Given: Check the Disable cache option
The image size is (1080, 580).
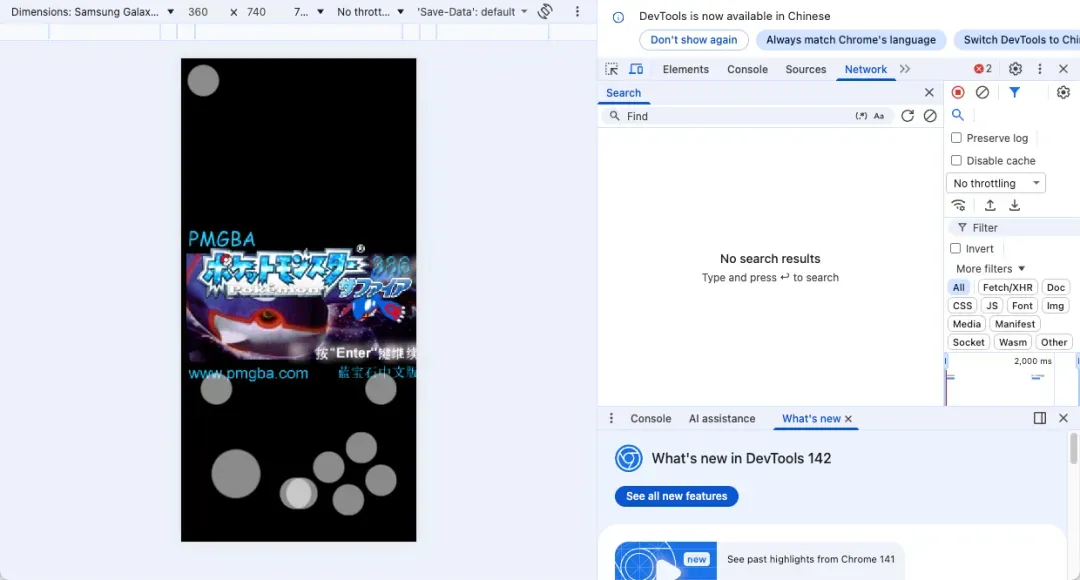Looking at the screenshot, I should point(956,160).
